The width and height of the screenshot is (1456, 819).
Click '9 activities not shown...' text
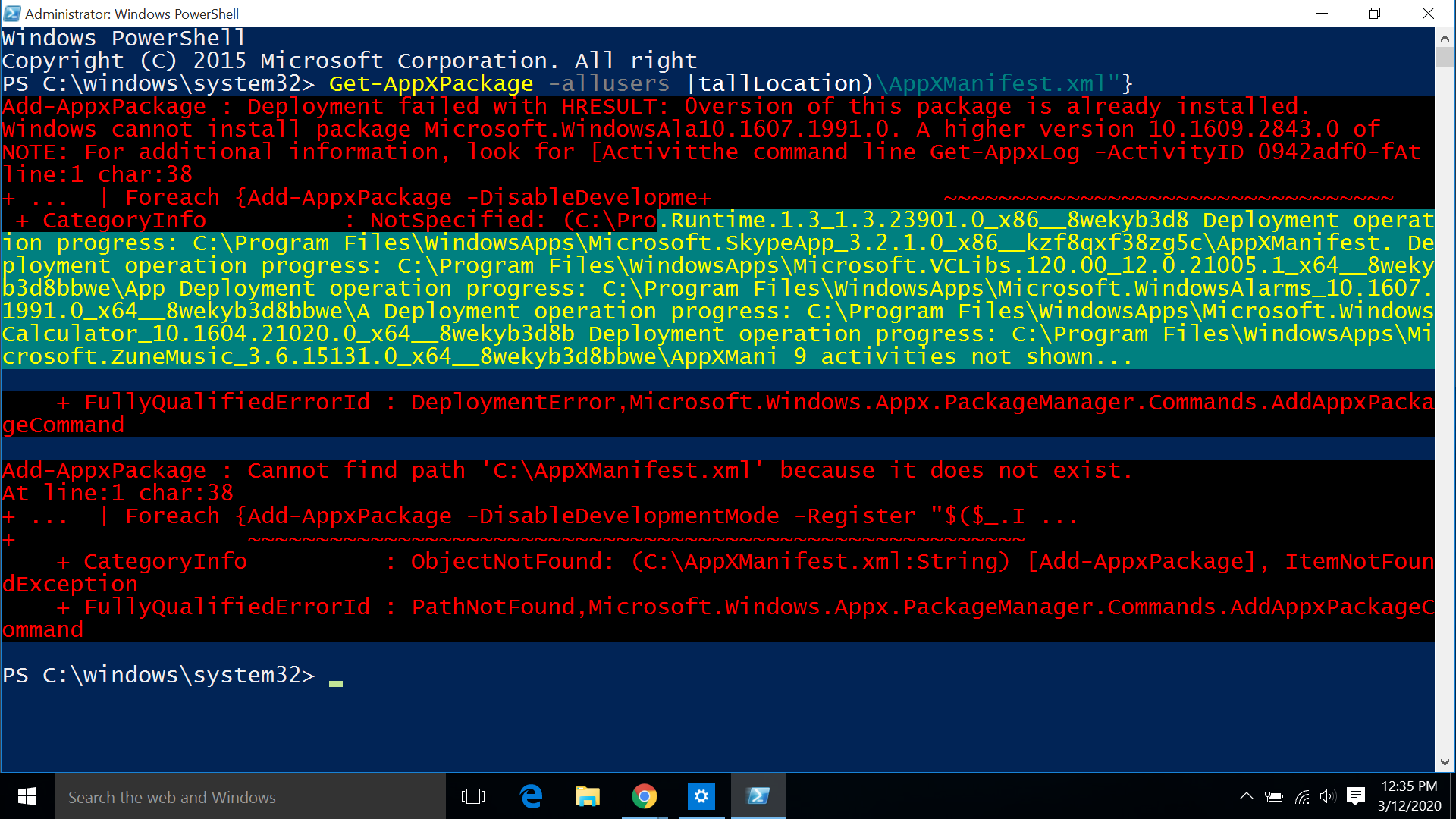[963, 356]
